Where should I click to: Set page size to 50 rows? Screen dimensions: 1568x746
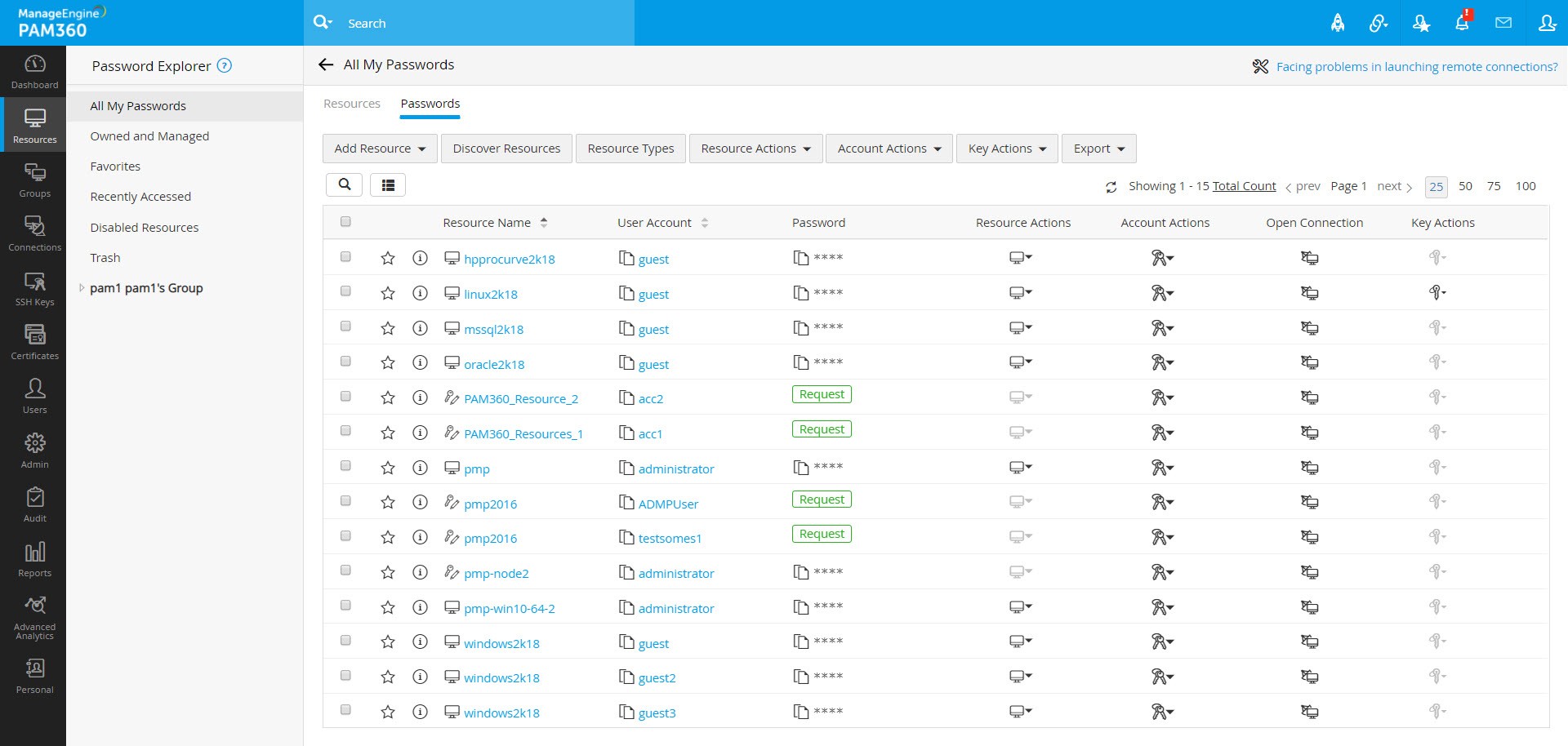click(x=1465, y=186)
